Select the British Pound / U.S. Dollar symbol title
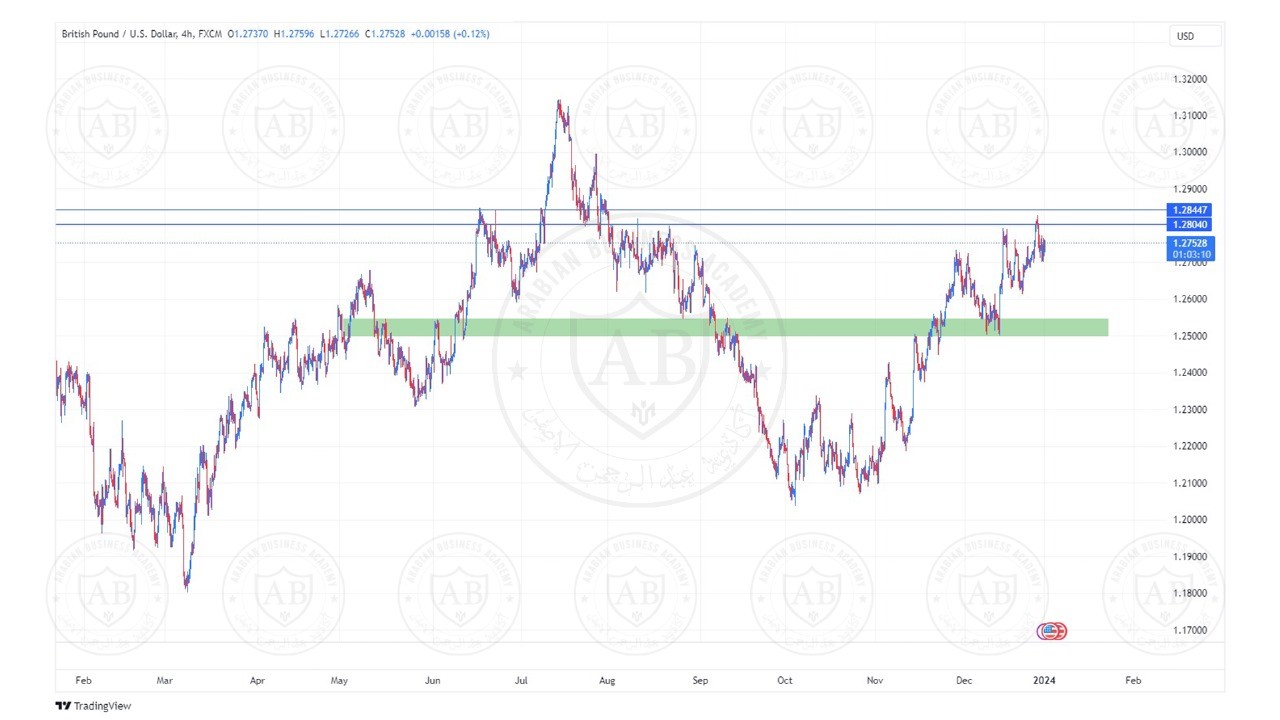The height and width of the screenshot is (720, 1280). pyautogui.click(x=121, y=34)
